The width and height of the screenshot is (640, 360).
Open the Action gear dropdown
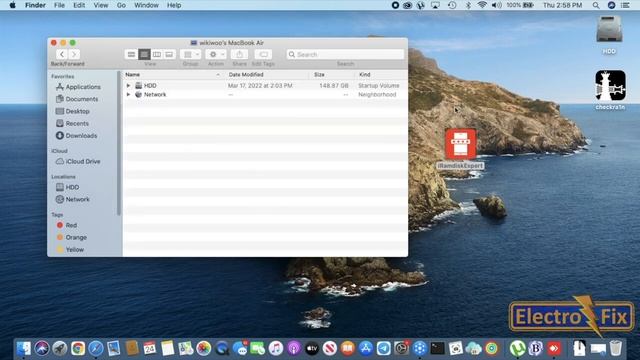216,54
